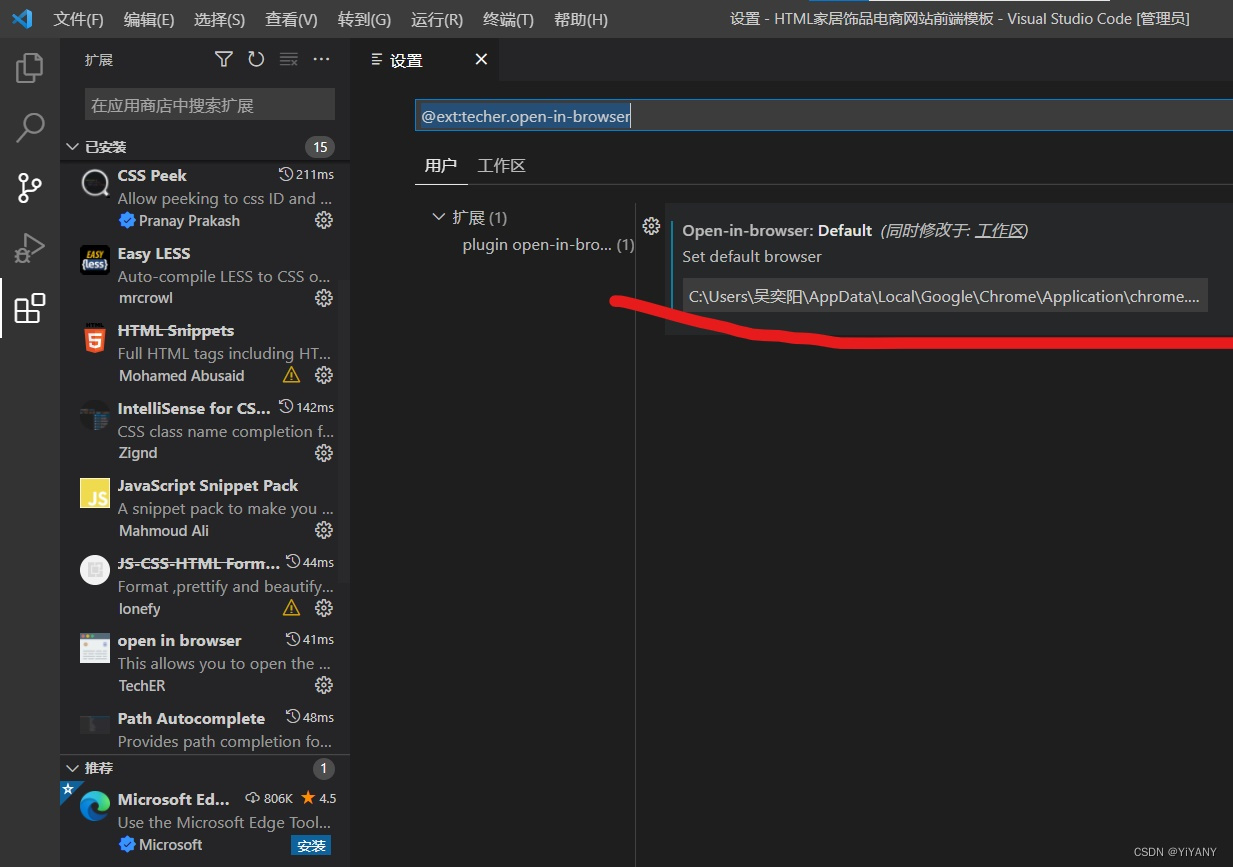Click the Chrome browser path input field
This screenshot has width=1233, height=867.
click(x=944, y=296)
